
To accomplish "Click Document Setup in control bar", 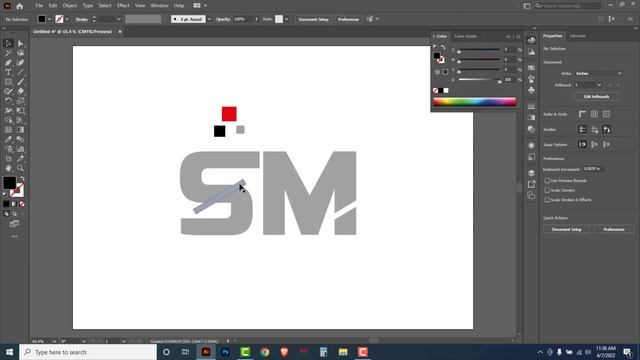I will (x=313, y=19).
